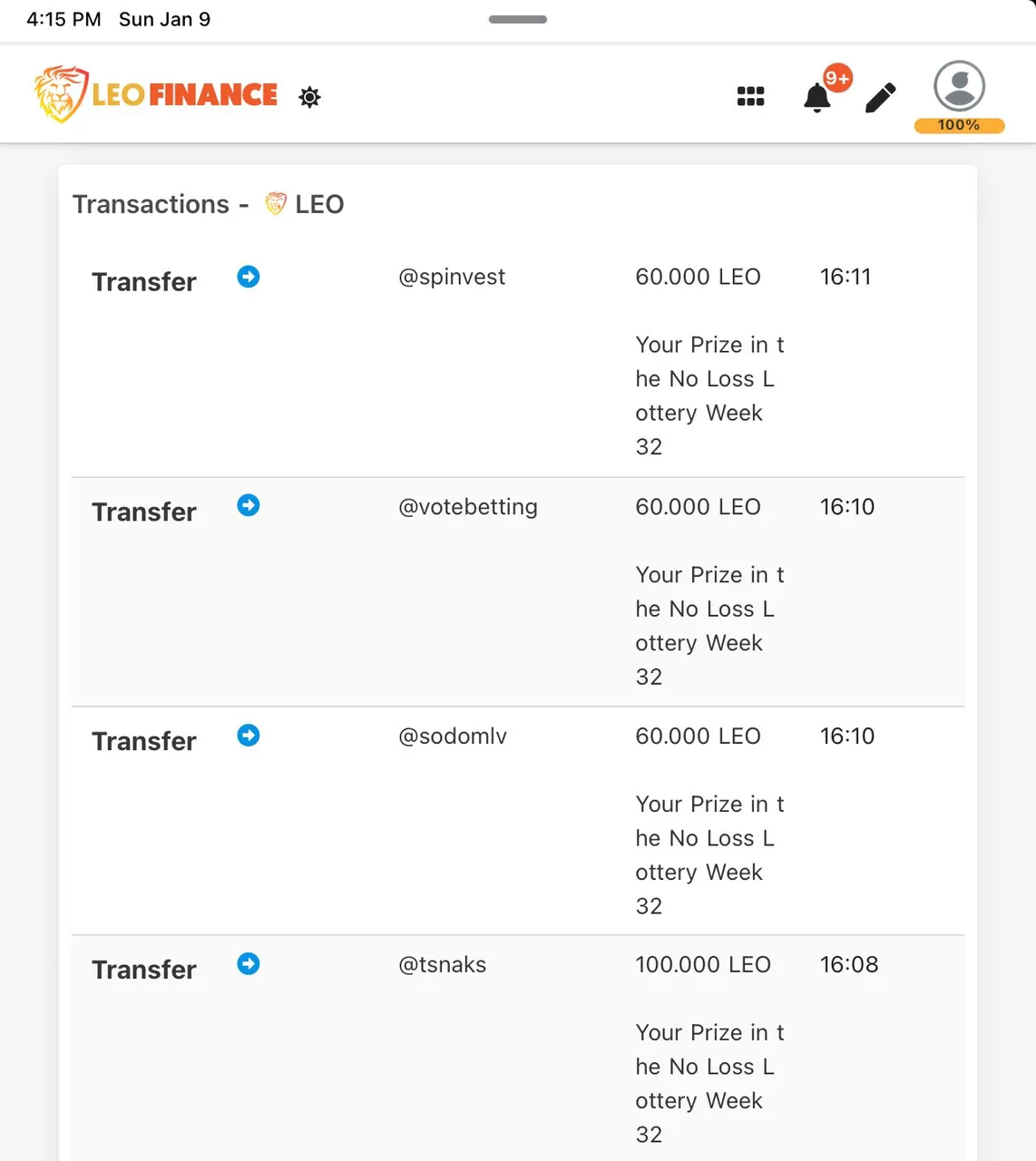Screen dimensions: 1036x1161
Task: Click the 16:11 timestamp on the spinvest transfer
Action: tap(845, 277)
